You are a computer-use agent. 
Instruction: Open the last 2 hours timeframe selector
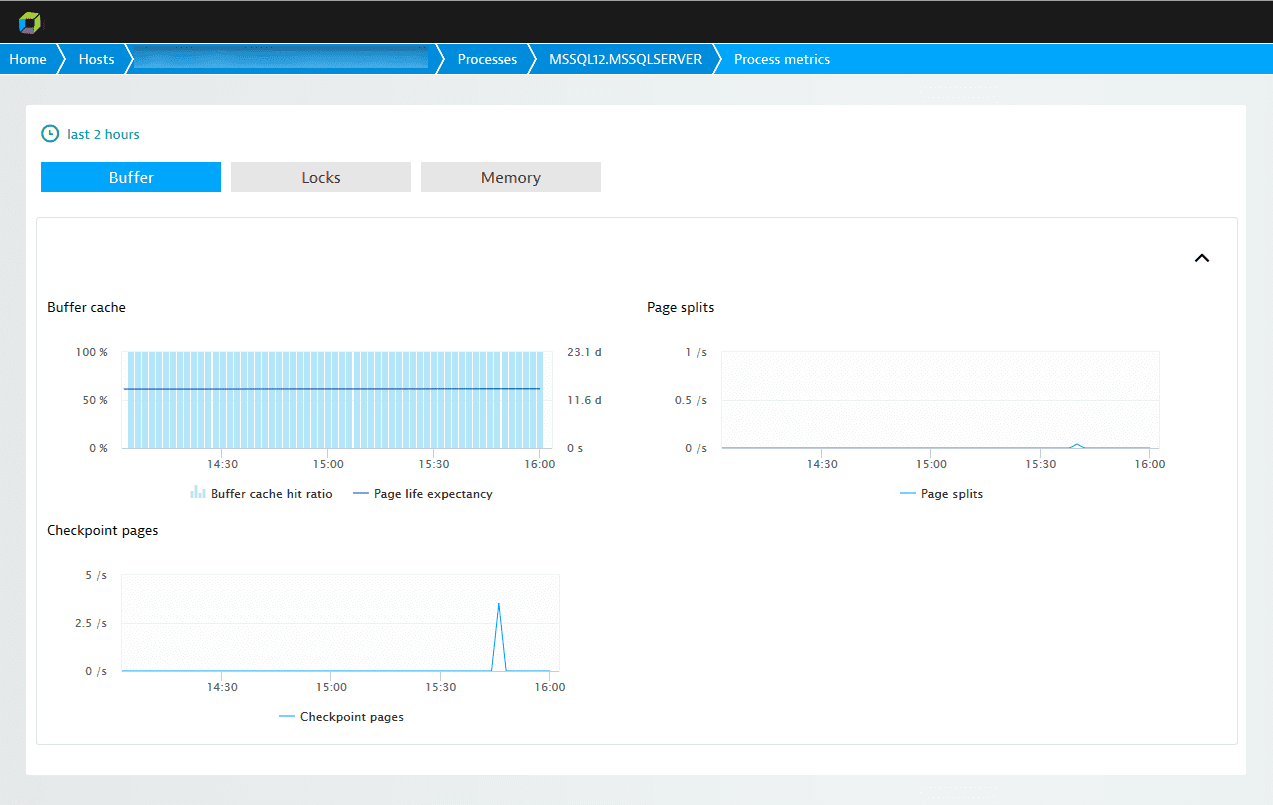coord(103,134)
